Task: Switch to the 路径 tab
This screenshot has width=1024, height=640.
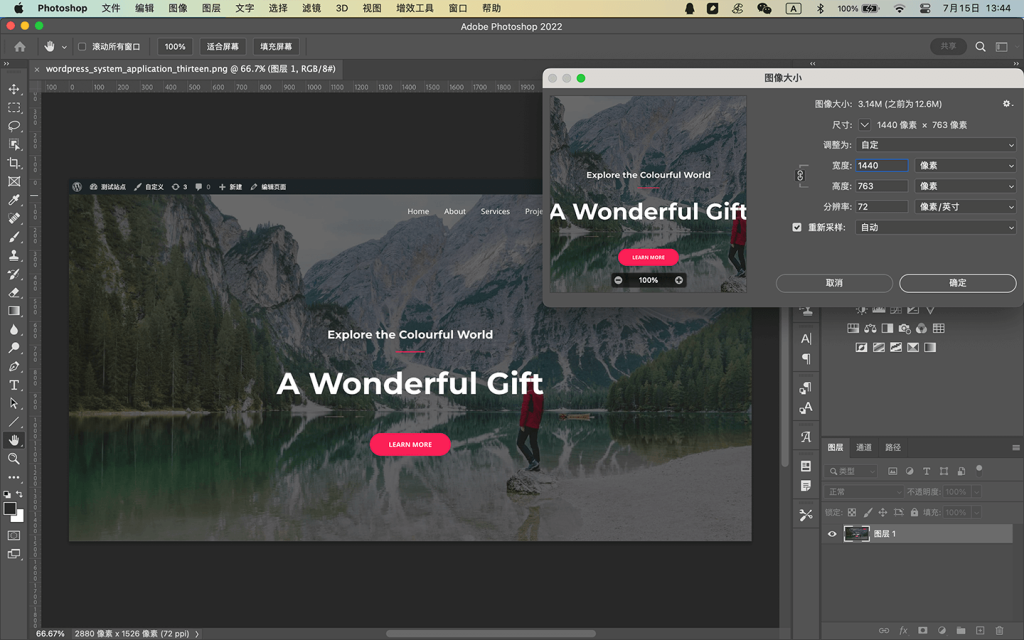Action: (893, 447)
